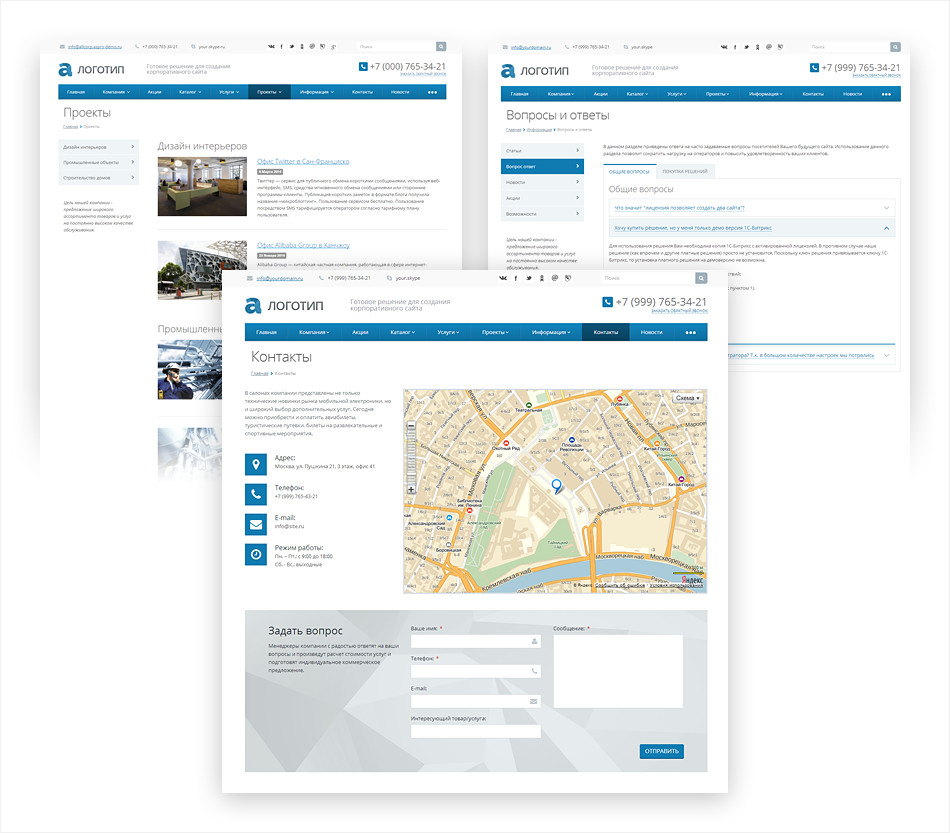Click the blue location pin on the map

click(x=557, y=485)
